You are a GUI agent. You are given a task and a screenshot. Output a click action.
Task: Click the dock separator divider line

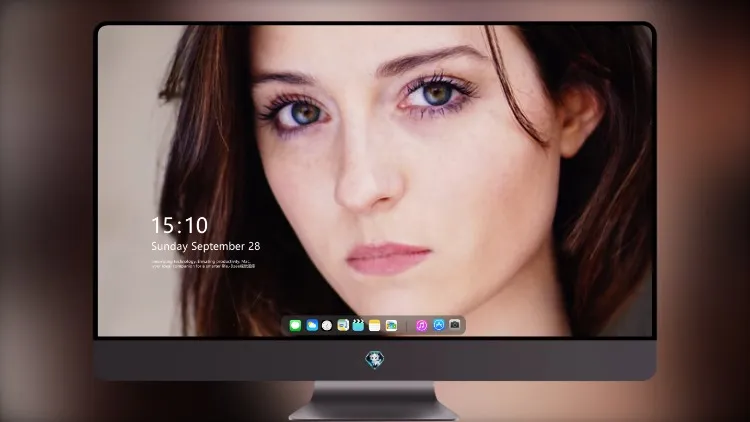click(x=407, y=326)
